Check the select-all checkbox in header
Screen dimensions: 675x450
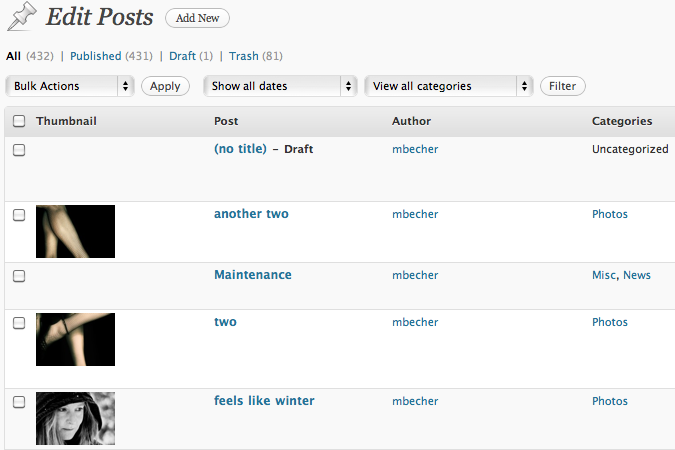pyautogui.click(x=19, y=121)
